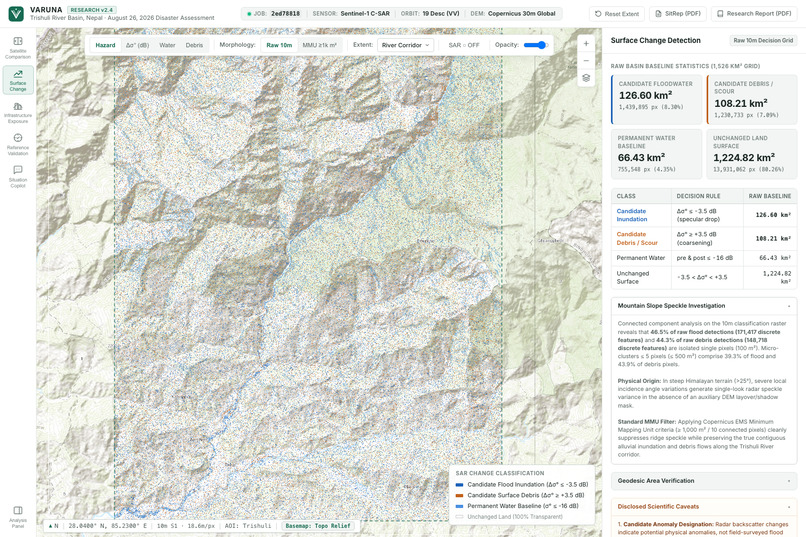Open the River Corridor extent dropdown
Screen dimensions: 806x537
coord(406,45)
